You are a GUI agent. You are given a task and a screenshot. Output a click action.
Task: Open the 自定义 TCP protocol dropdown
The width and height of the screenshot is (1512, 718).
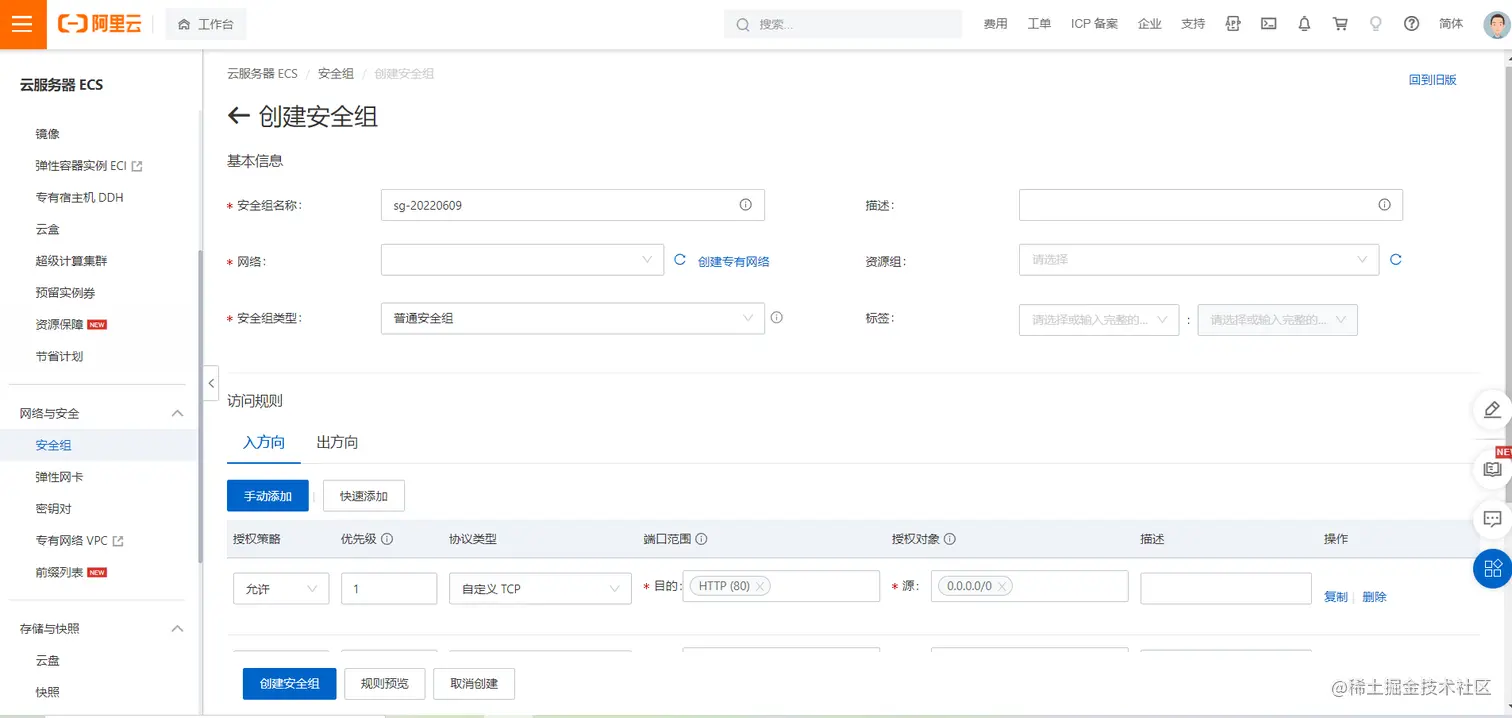540,588
